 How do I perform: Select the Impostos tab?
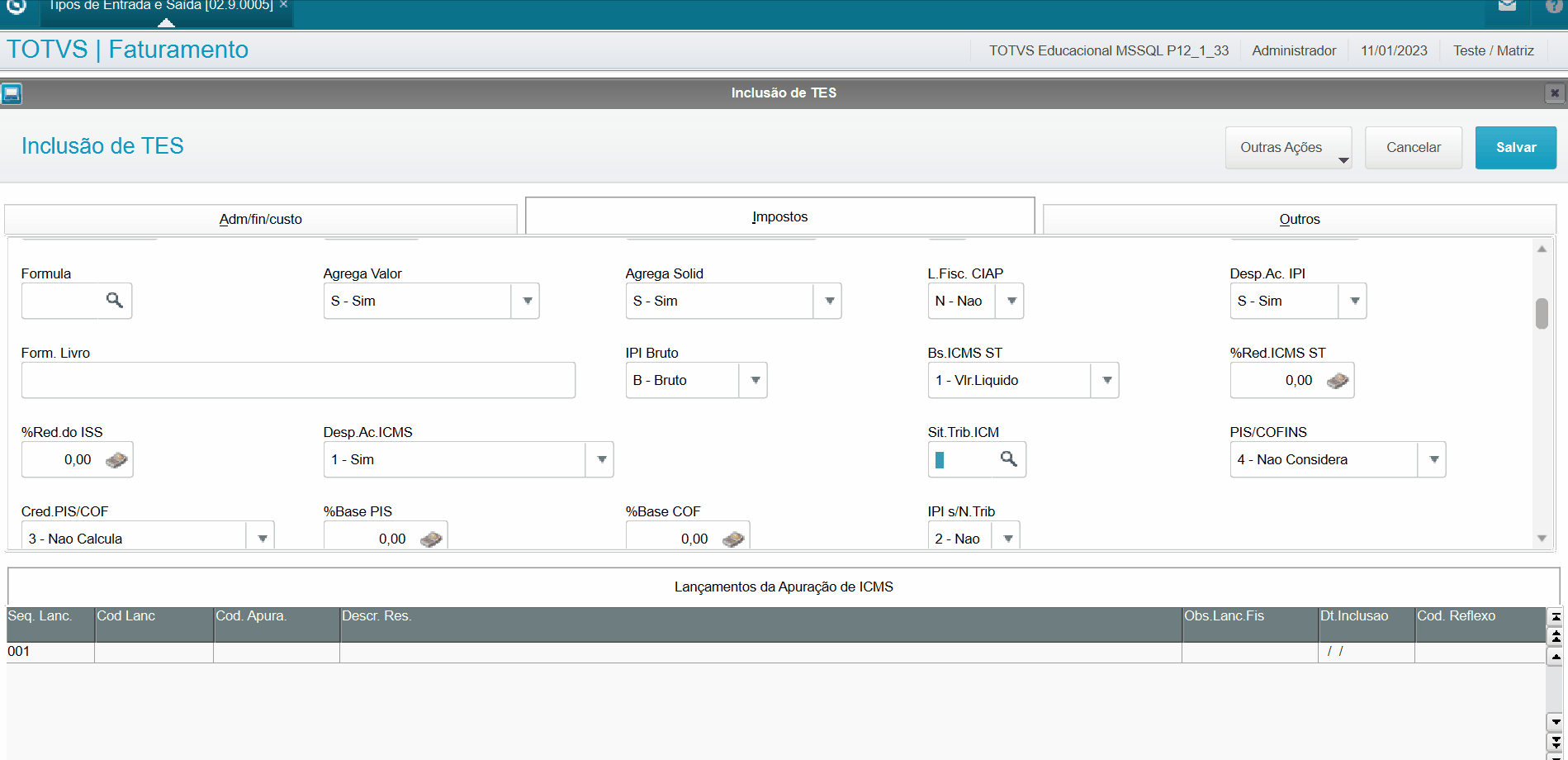point(779,216)
